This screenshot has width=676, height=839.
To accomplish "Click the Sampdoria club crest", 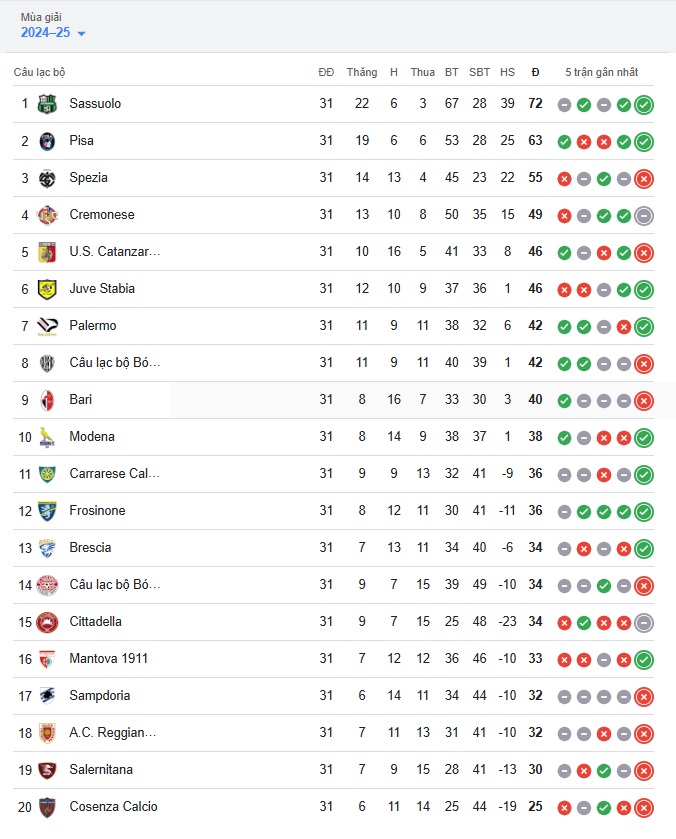I will click(47, 696).
